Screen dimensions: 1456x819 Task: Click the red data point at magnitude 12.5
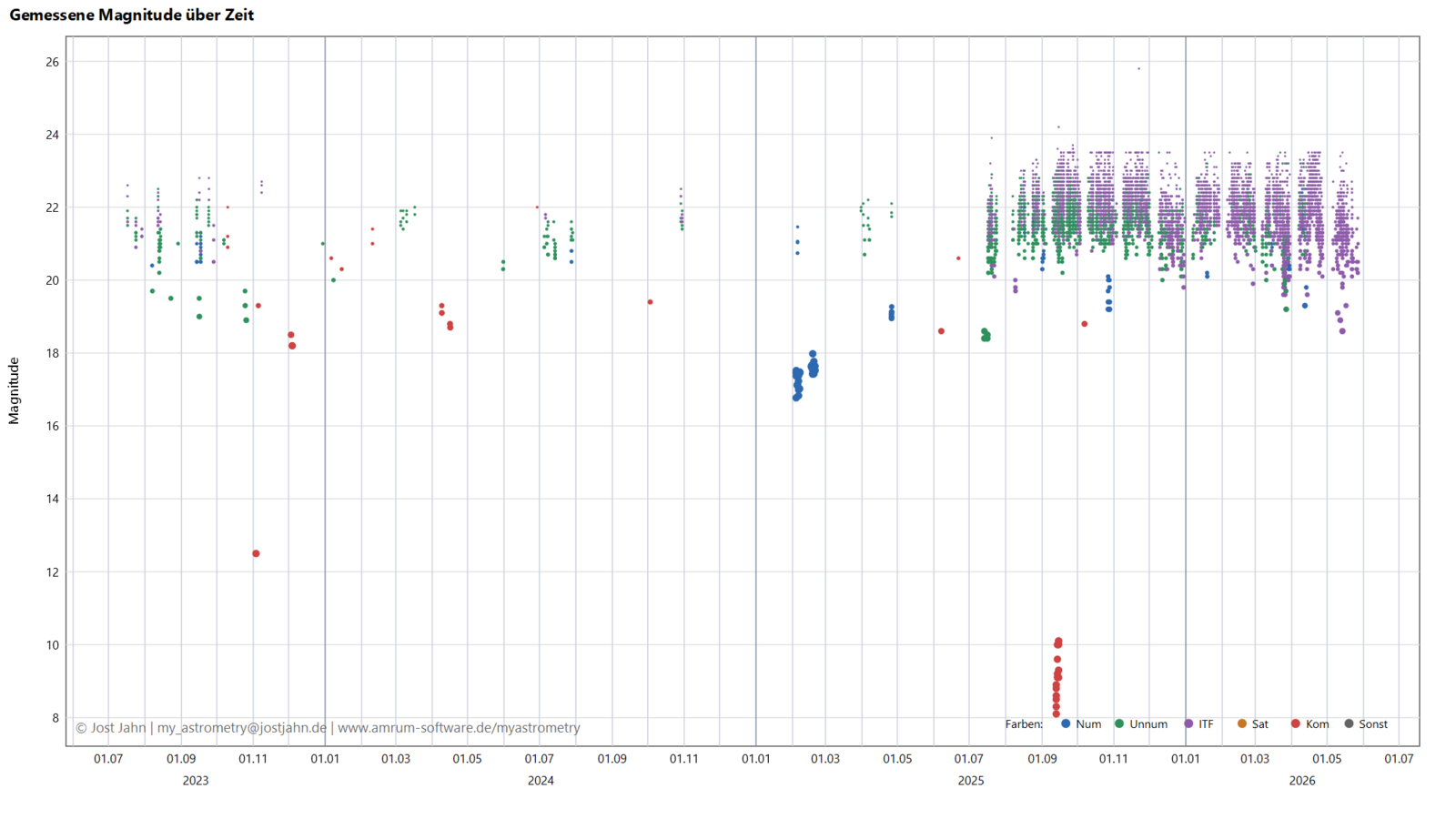point(256,553)
